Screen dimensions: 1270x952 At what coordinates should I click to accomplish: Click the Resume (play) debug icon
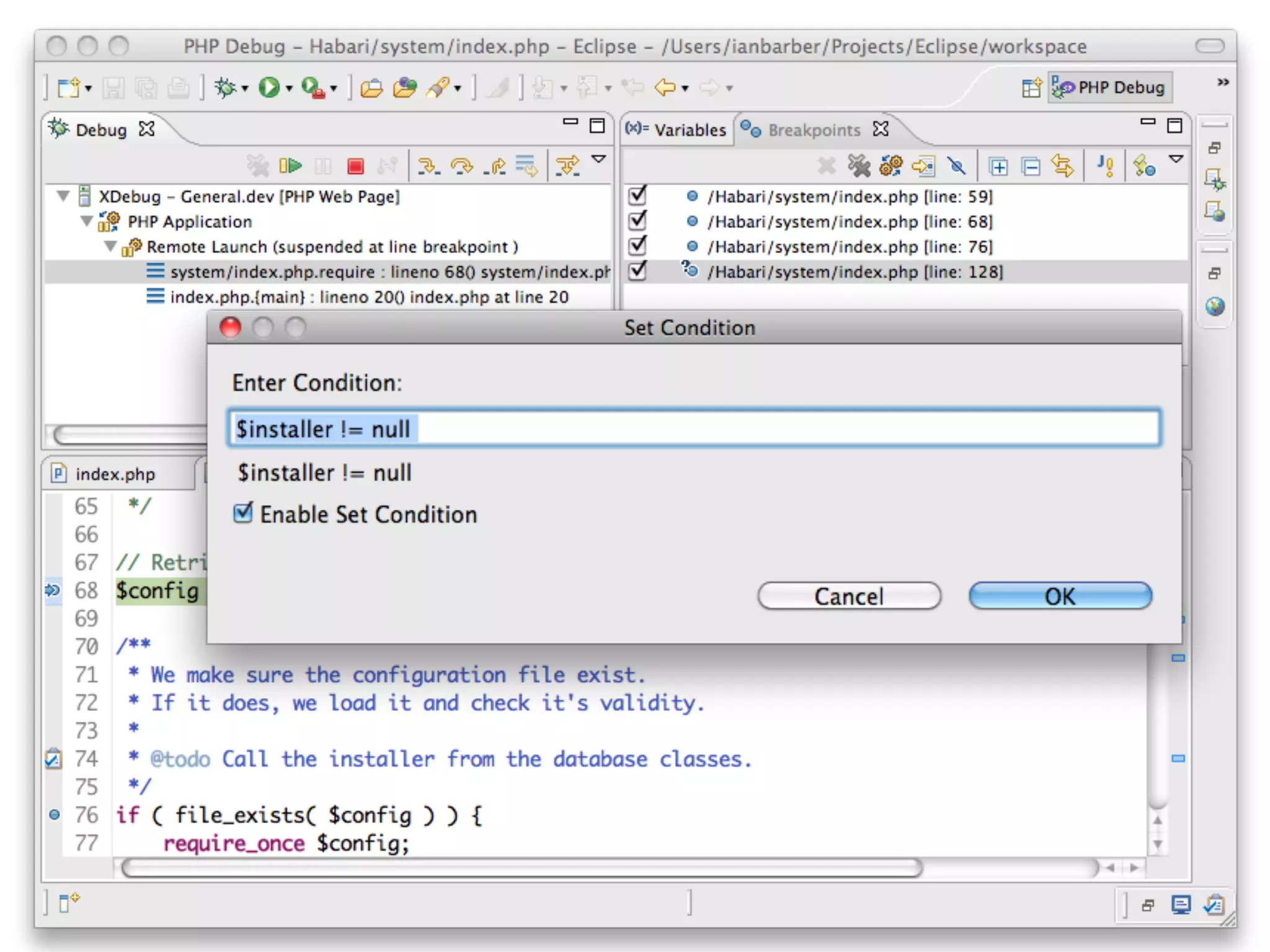pyautogui.click(x=290, y=166)
